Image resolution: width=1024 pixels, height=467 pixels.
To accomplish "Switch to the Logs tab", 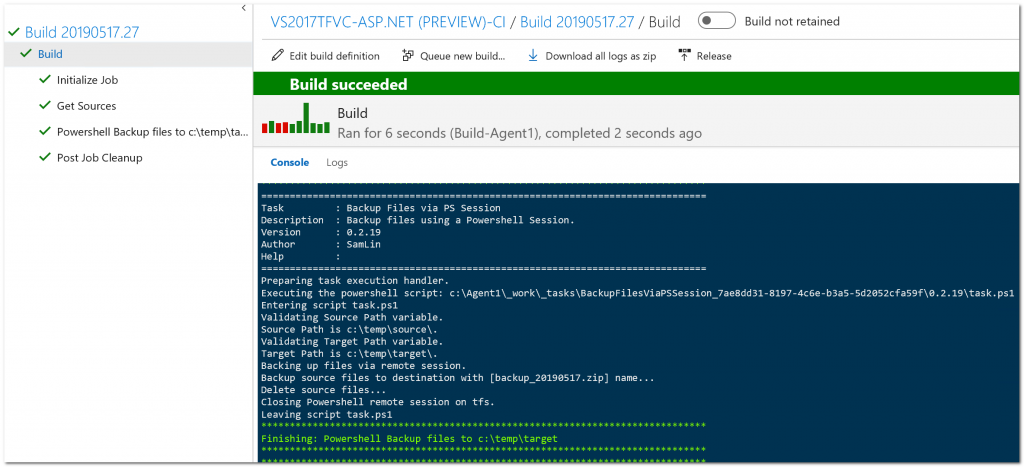I will 337,163.
